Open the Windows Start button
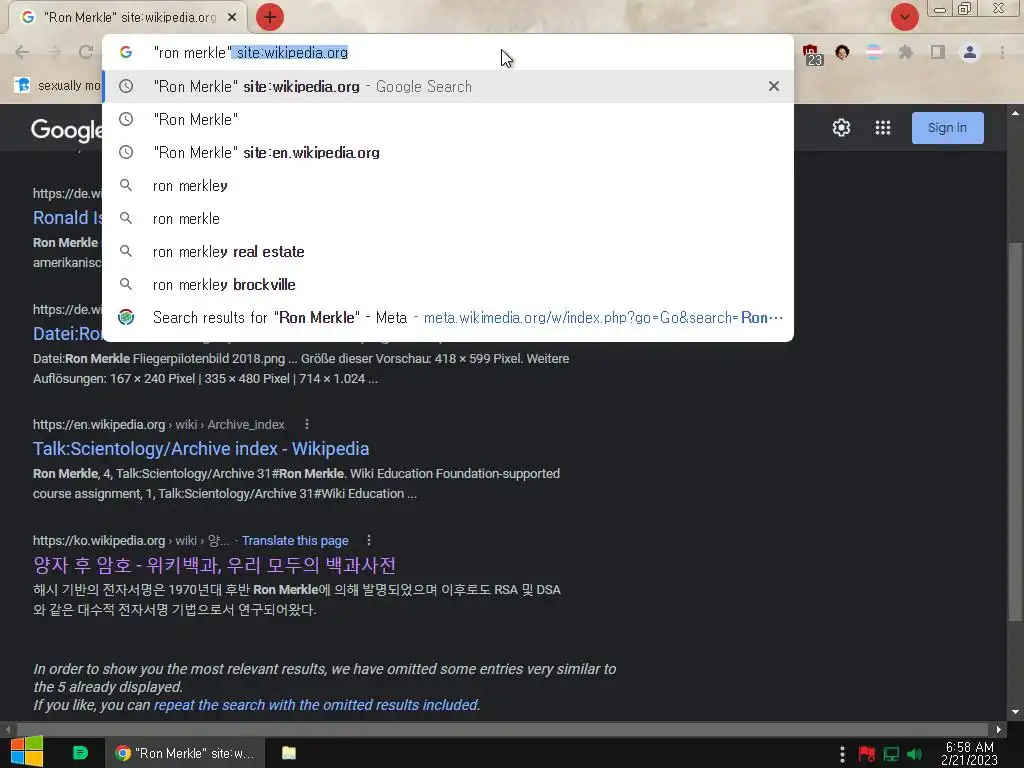Viewport: 1024px width, 768px height. point(27,752)
